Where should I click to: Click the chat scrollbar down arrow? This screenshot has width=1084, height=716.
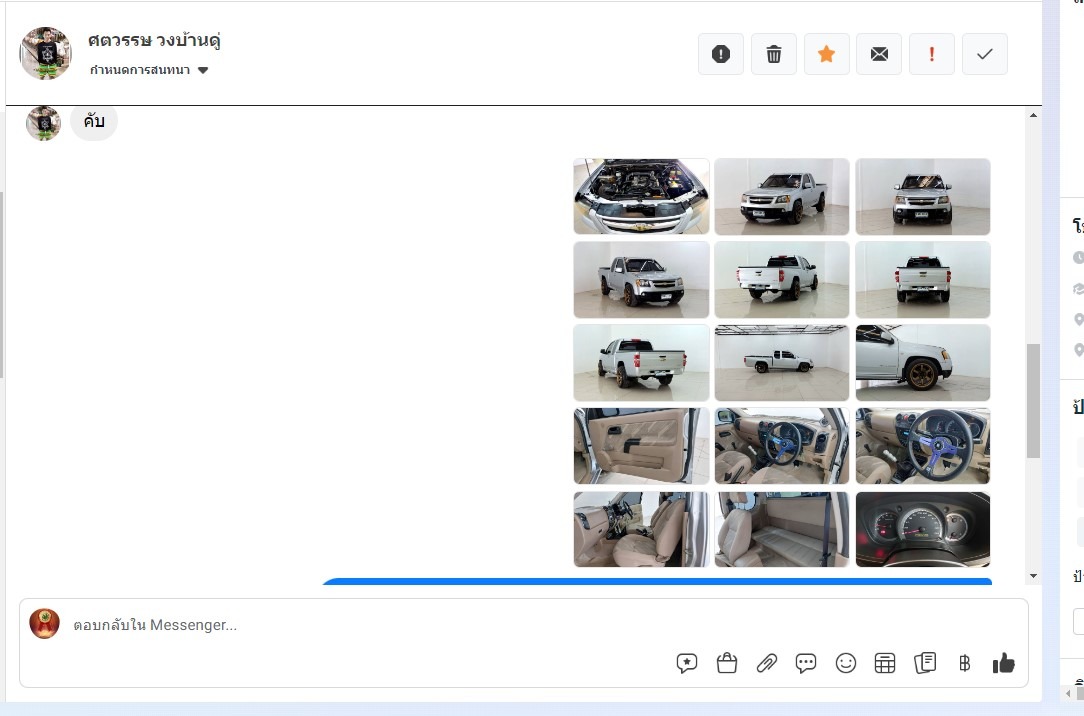coord(1034,576)
